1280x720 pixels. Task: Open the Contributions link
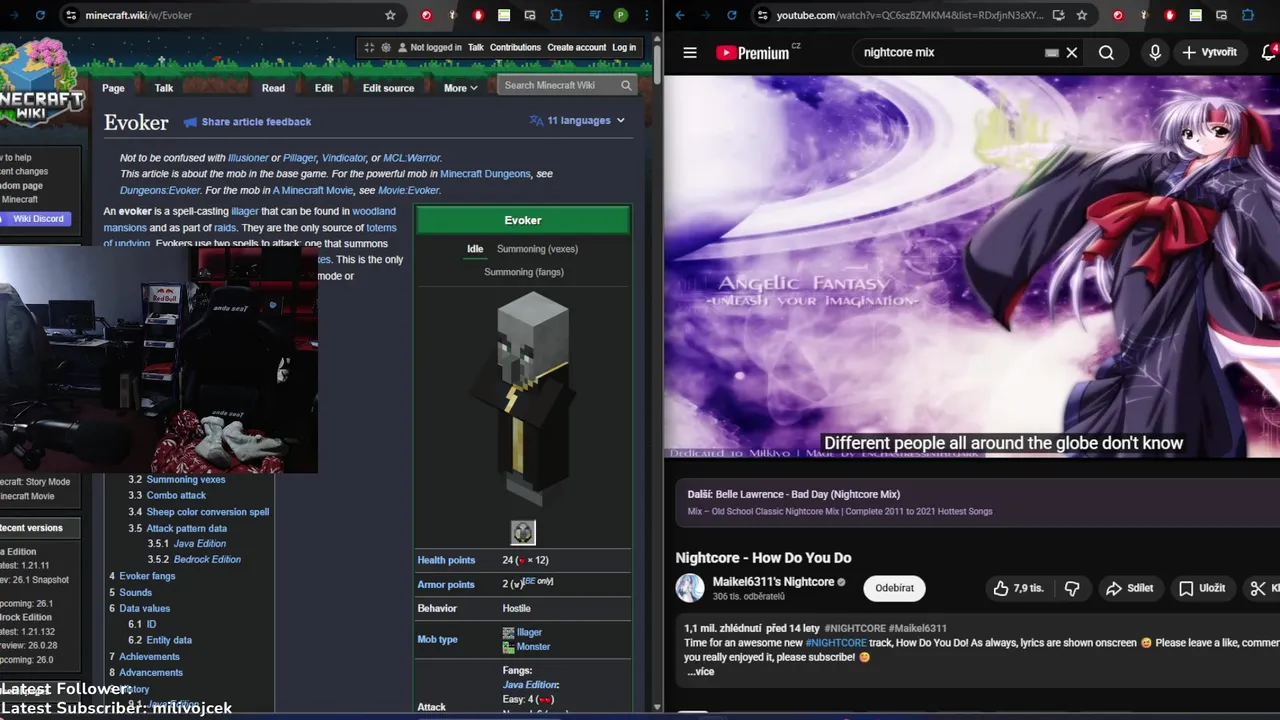point(515,47)
